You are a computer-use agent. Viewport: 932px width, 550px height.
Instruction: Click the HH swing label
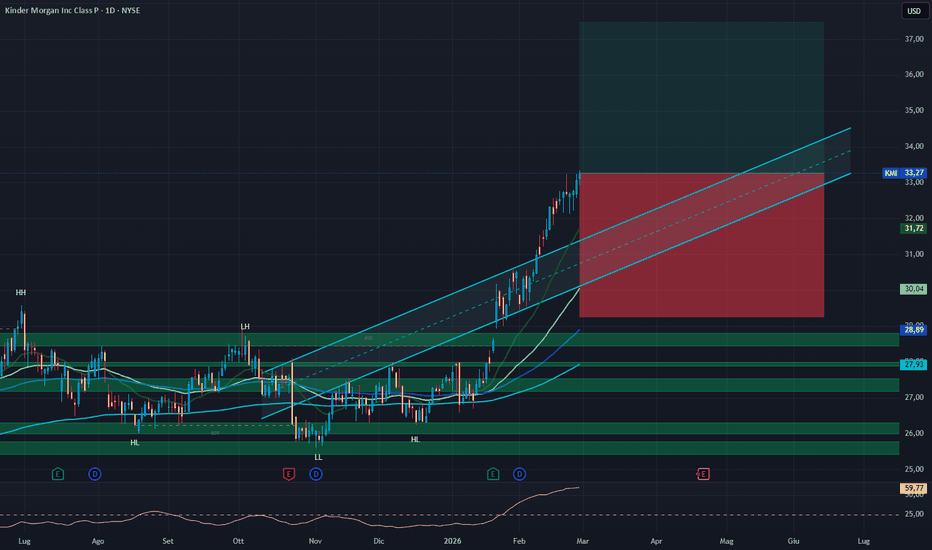pyautogui.click(x=21, y=293)
